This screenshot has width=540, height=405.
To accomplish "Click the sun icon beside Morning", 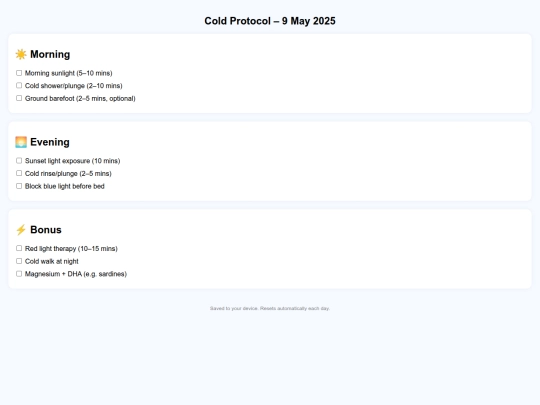I will point(21,54).
